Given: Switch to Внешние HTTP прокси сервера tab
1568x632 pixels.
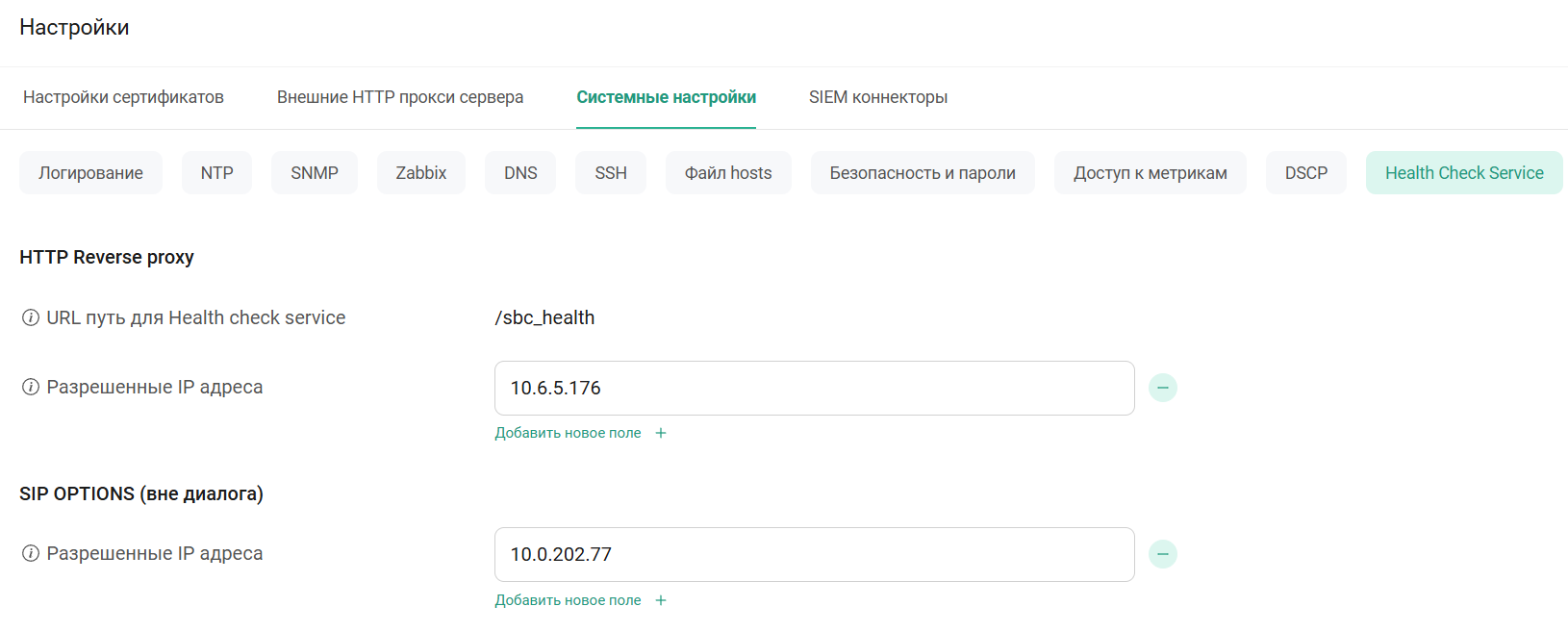Looking at the screenshot, I should [400, 97].
